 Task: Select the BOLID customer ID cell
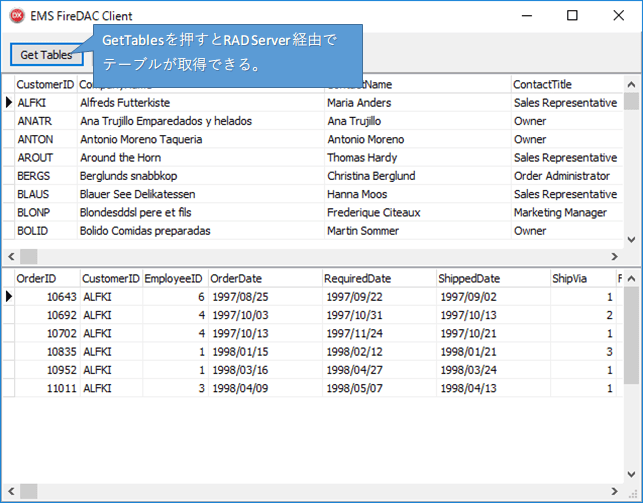click(x=46, y=231)
